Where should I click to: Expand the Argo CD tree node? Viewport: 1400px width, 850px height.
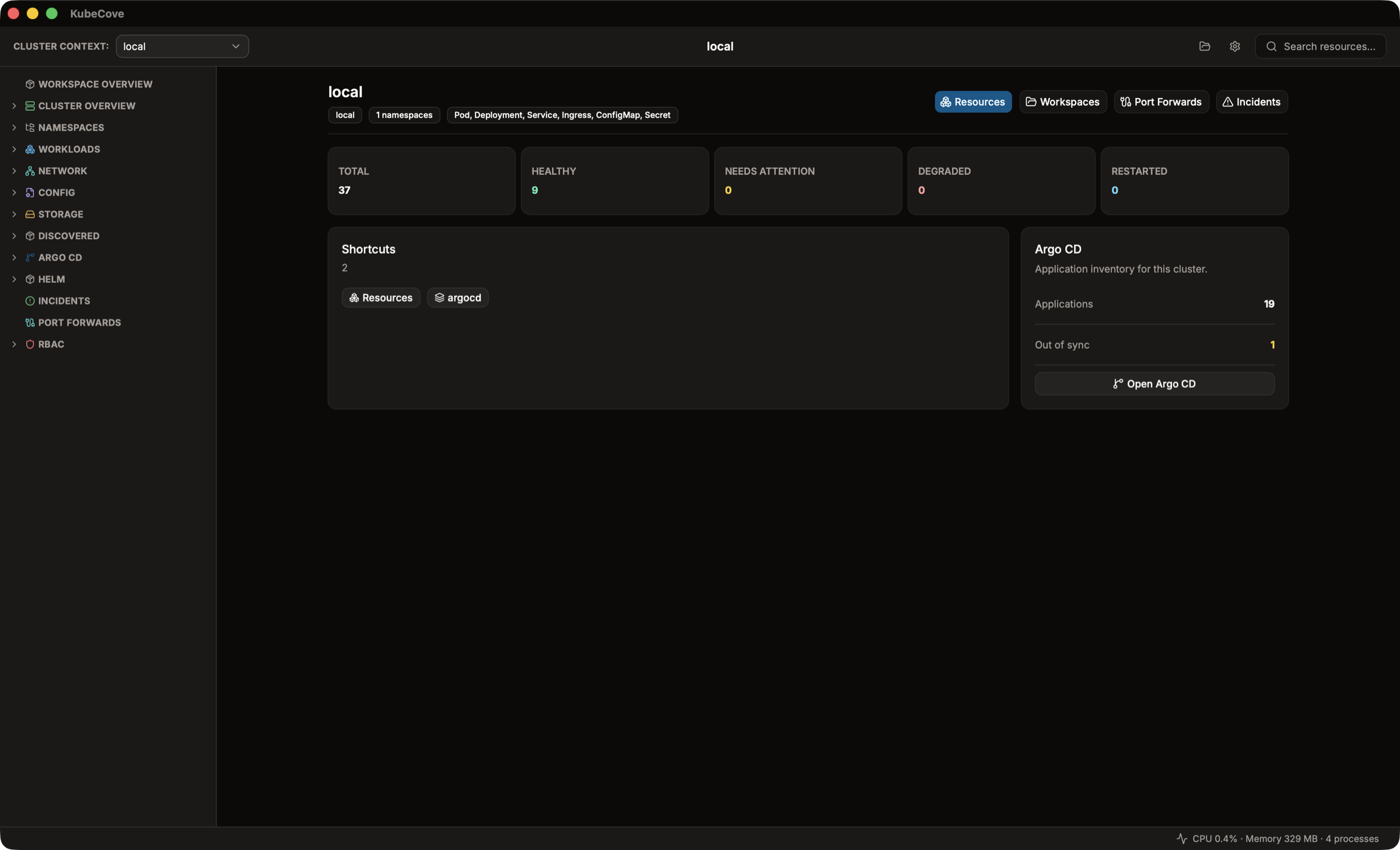(x=14, y=257)
